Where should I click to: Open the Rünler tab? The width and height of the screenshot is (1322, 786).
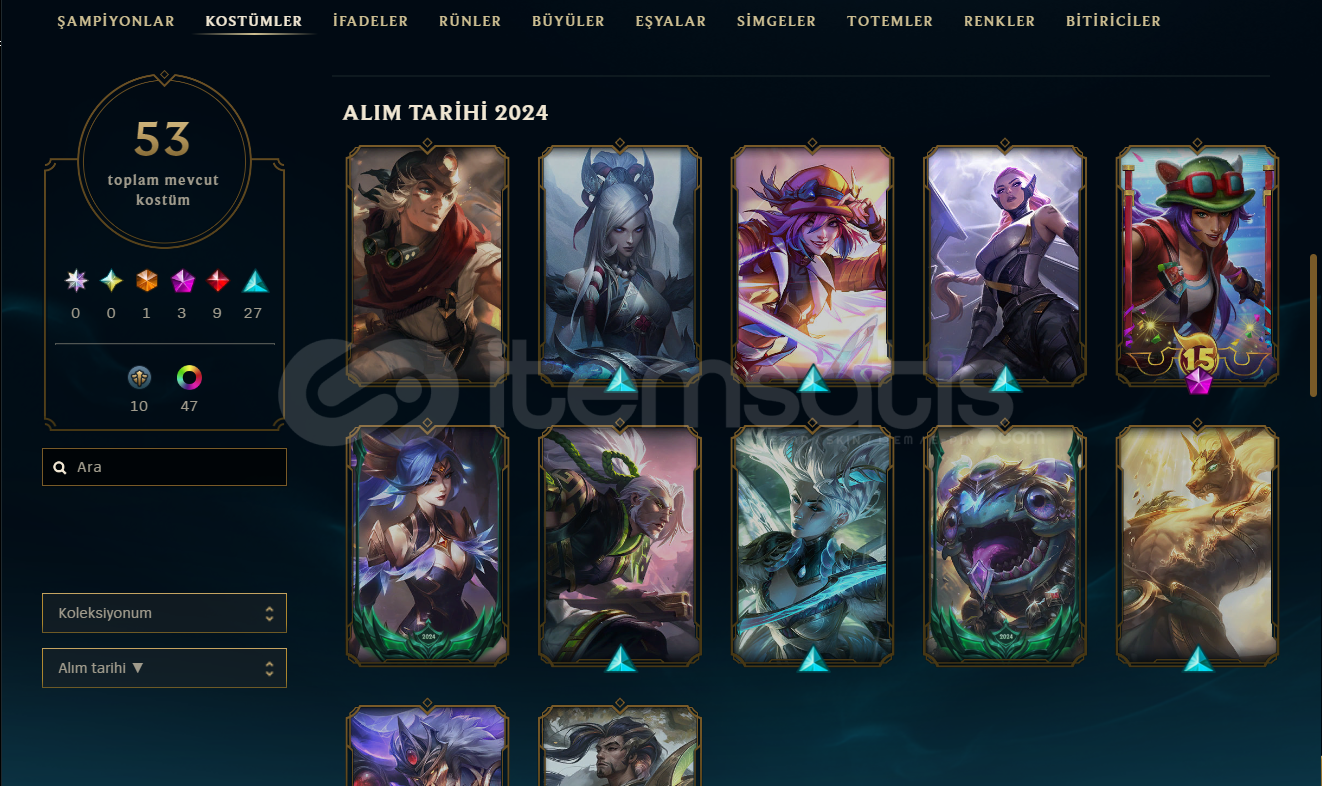coord(470,21)
